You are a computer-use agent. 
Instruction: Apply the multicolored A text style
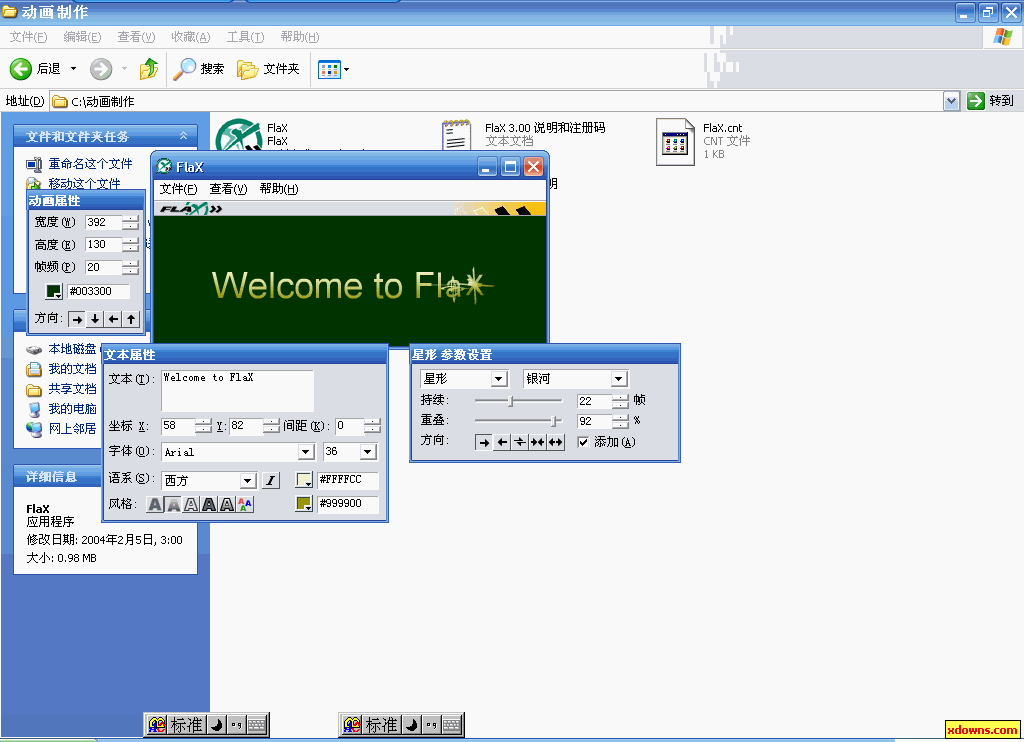tap(245, 504)
